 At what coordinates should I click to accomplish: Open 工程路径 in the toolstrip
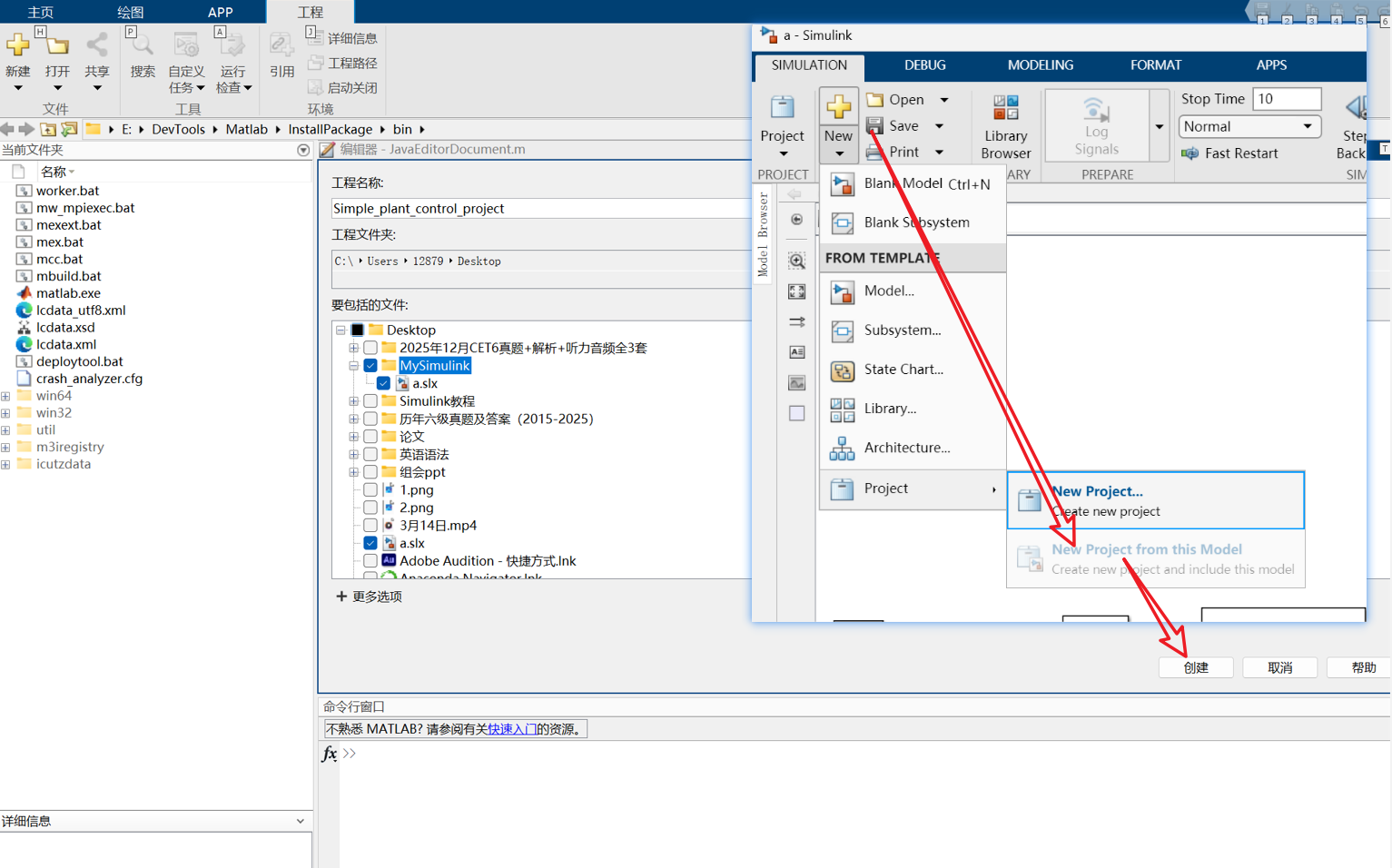coord(342,63)
